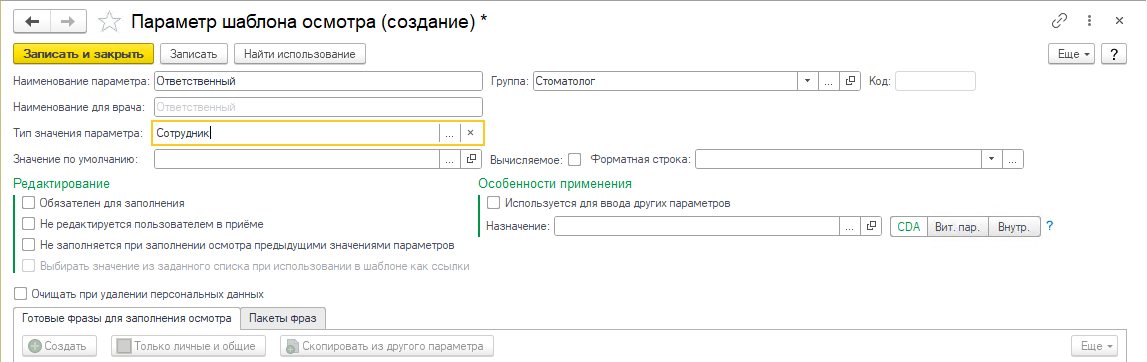The width and height of the screenshot is (1147, 362).
Task: Open default value item with its open icon
Action: pos(471,159)
